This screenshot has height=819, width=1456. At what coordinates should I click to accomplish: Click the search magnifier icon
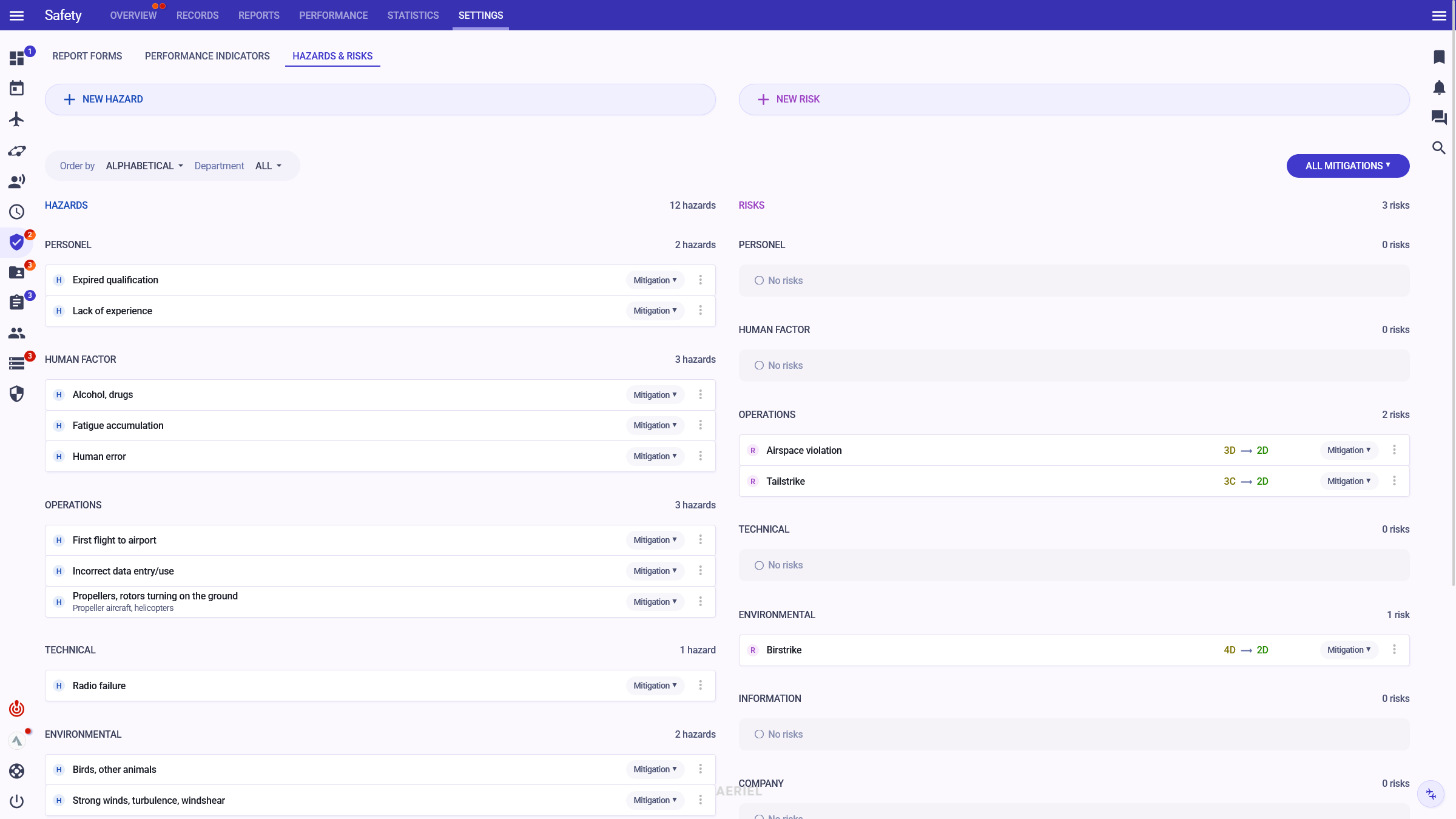click(x=1439, y=148)
